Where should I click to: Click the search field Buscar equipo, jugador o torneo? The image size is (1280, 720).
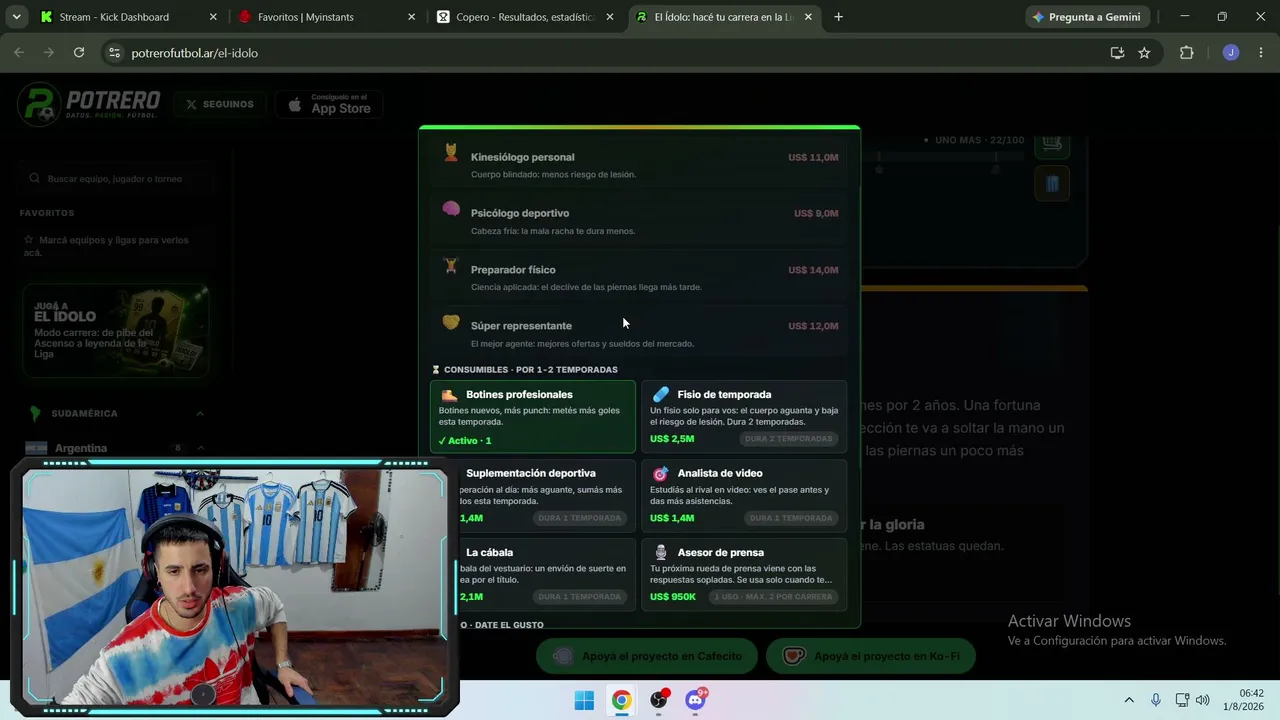coord(116,179)
